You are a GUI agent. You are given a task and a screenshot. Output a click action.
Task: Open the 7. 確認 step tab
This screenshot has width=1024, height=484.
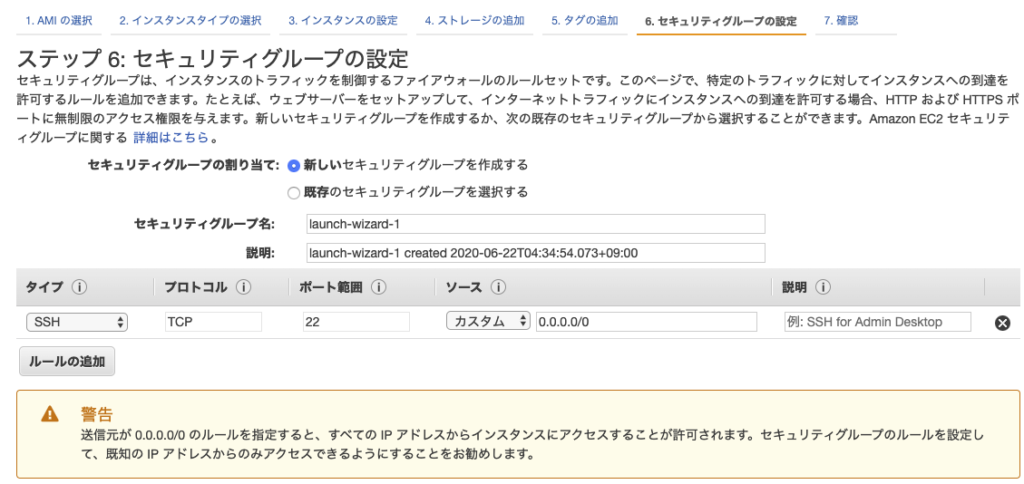(x=840, y=20)
